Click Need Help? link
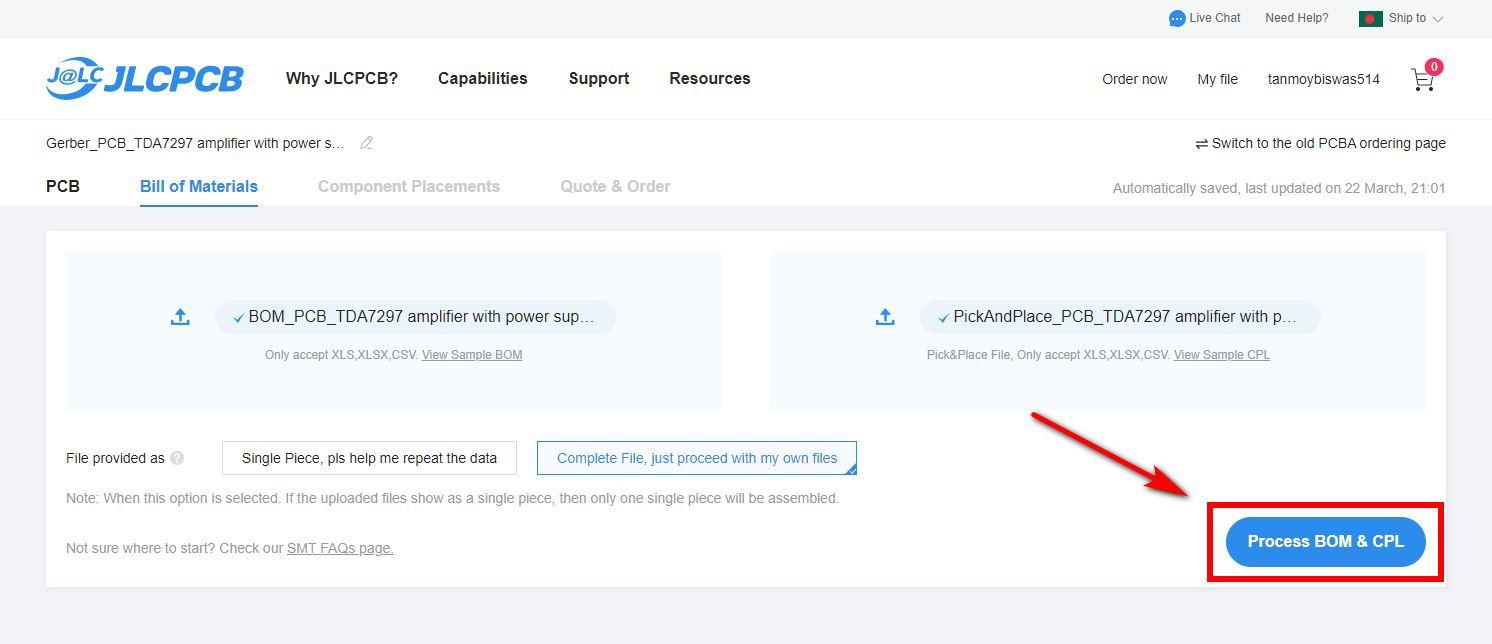Viewport: 1492px width, 644px height. tap(1297, 18)
